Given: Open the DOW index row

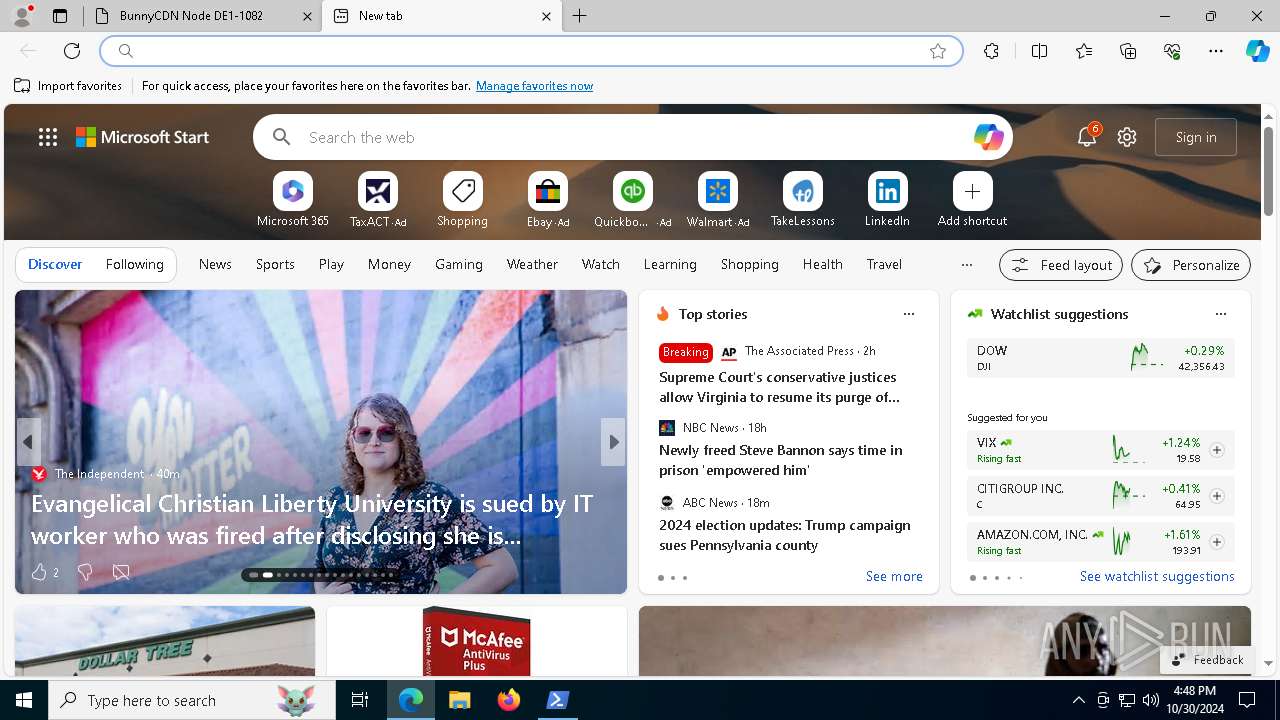Looking at the screenshot, I should 1100,358.
